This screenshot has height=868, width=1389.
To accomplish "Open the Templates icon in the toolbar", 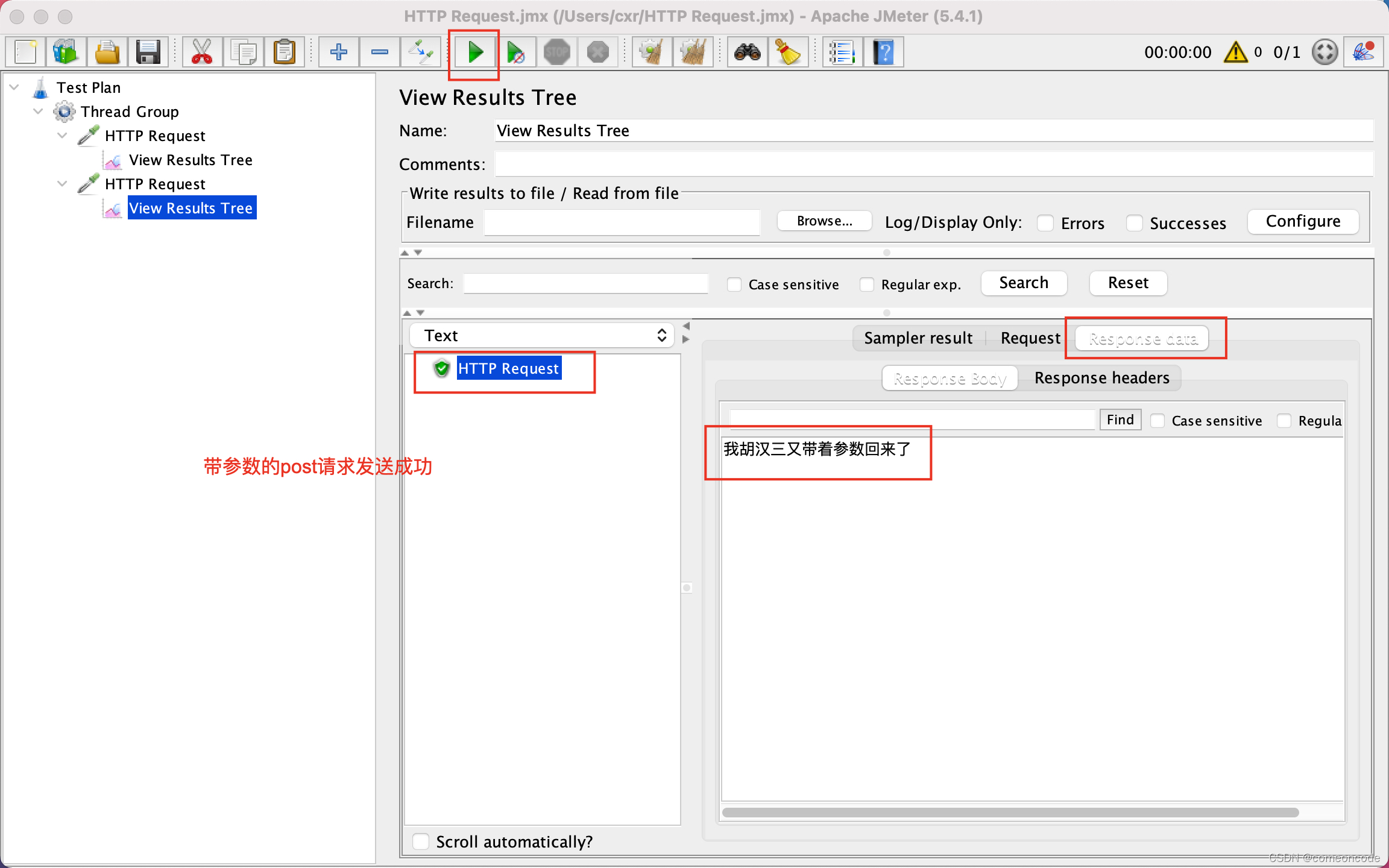I will [66, 52].
